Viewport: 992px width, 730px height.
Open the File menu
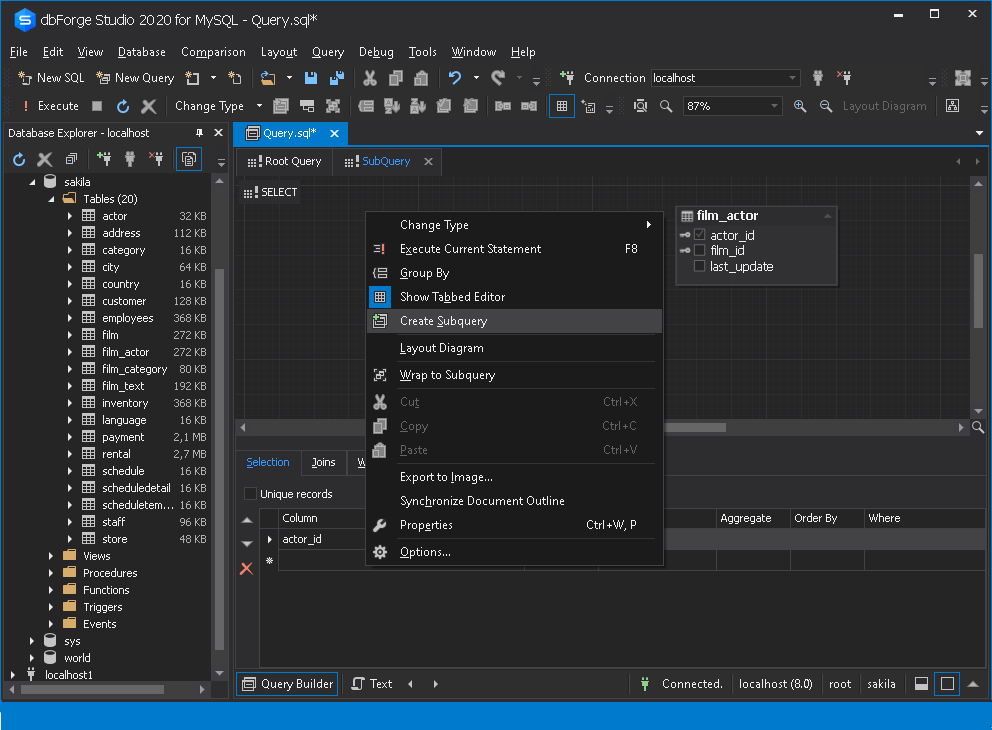tap(18, 52)
